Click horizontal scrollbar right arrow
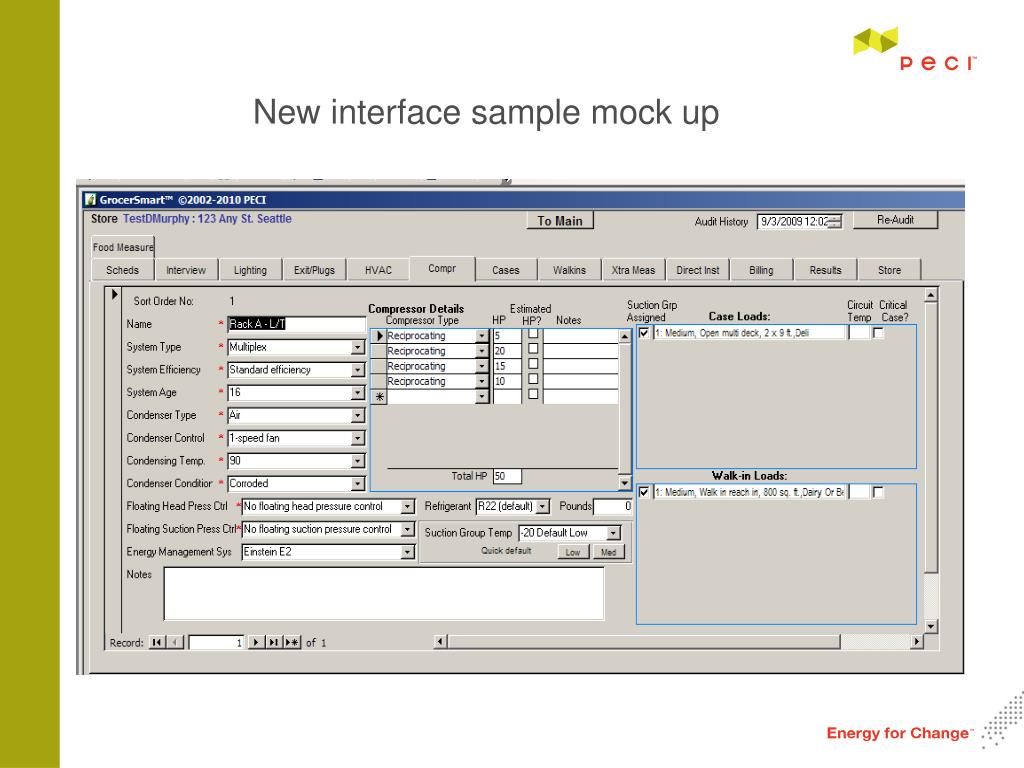The image size is (1024, 768). coord(917,642)
